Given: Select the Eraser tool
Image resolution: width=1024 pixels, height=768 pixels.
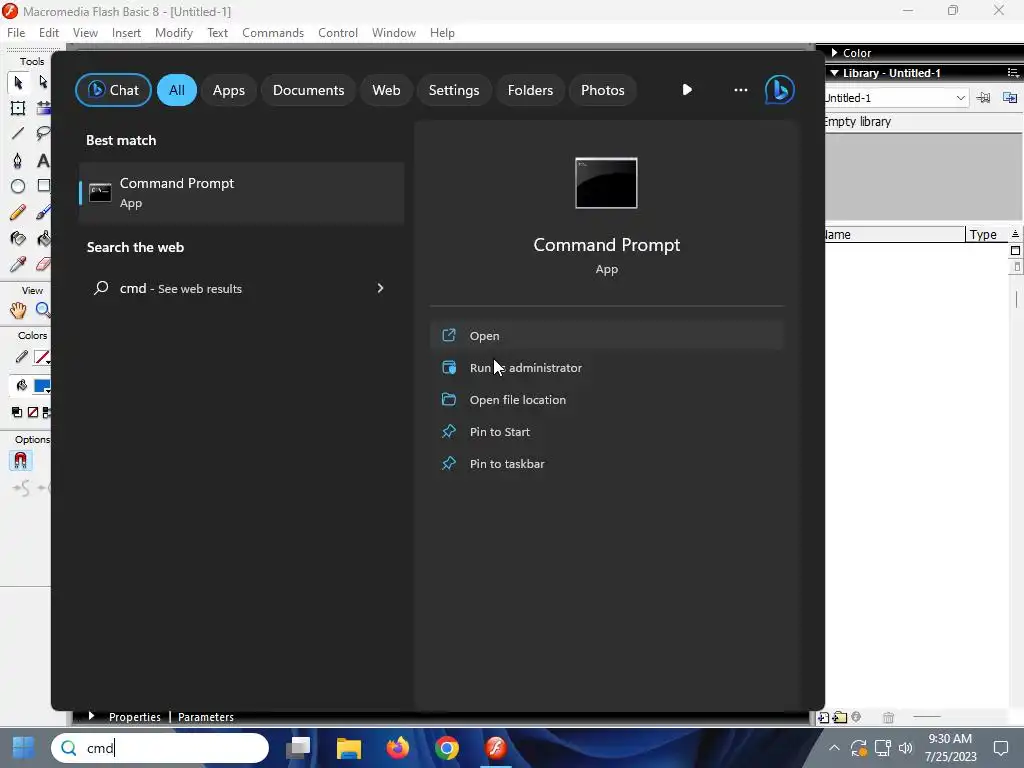Looking at the screenshot, I should tap(43, 264).
